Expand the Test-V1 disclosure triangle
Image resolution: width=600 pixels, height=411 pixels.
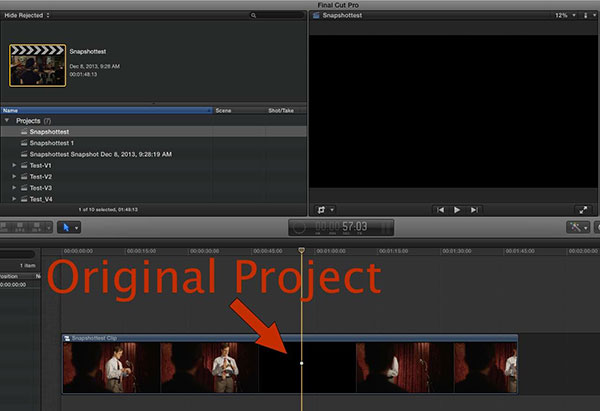pyautogui.click(x=14, y=165)
